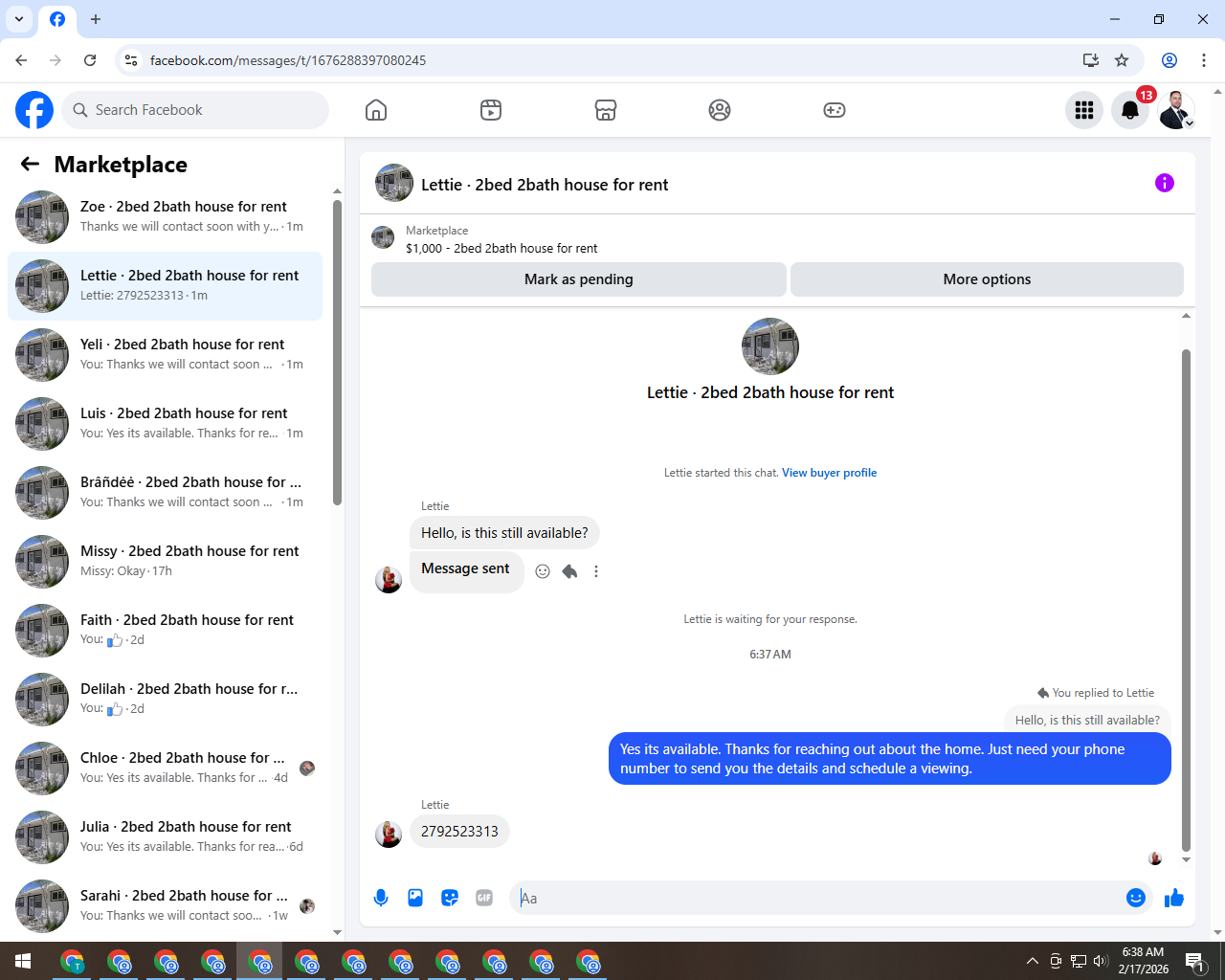
Task: Show hidden system tray icons
Action: point(1033,961)
